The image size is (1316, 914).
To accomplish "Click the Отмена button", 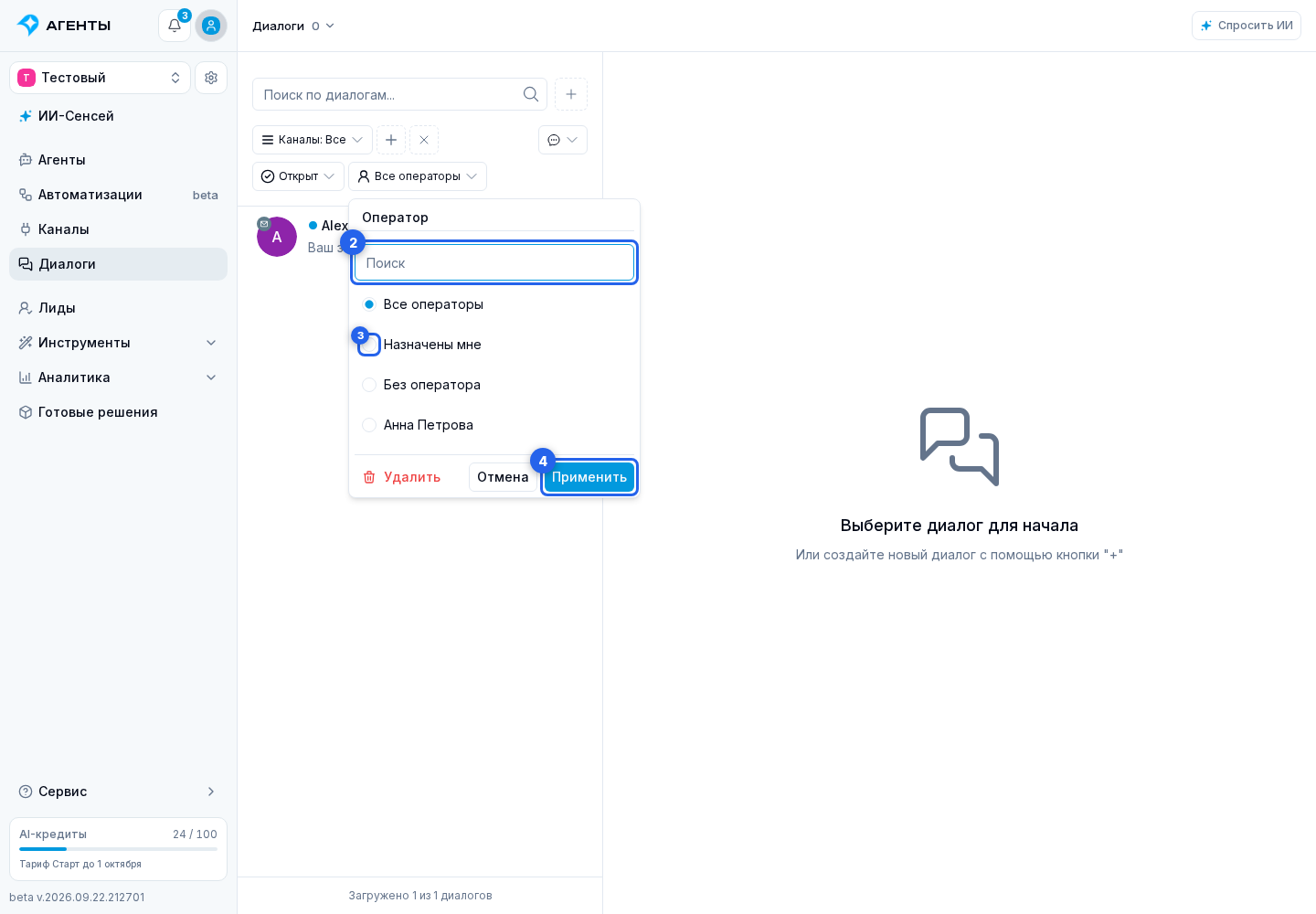I will [x=503, y=477].
